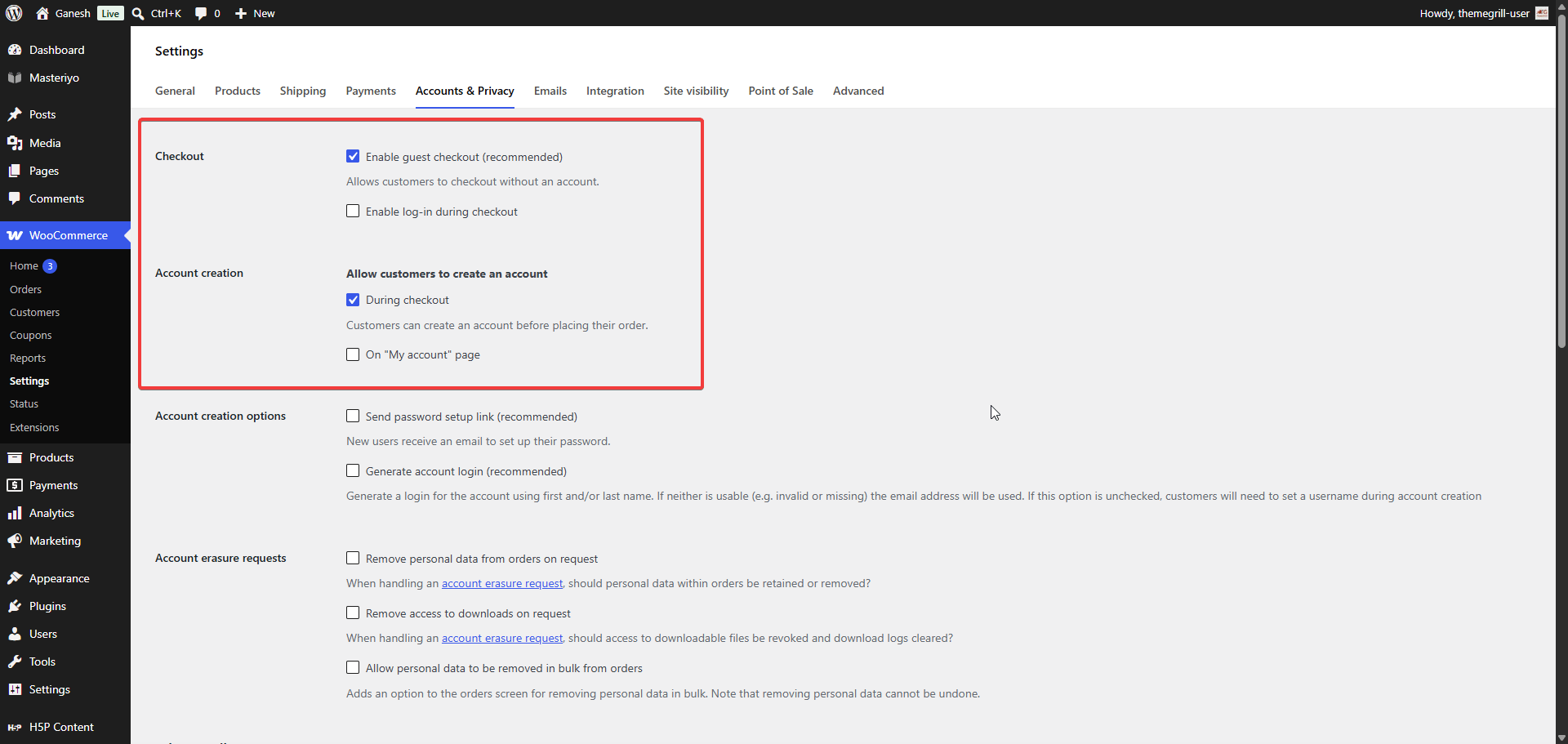Switch to the Shipping tab
Viewport: 1568px width, 744px height.
[x=303, y=91]
